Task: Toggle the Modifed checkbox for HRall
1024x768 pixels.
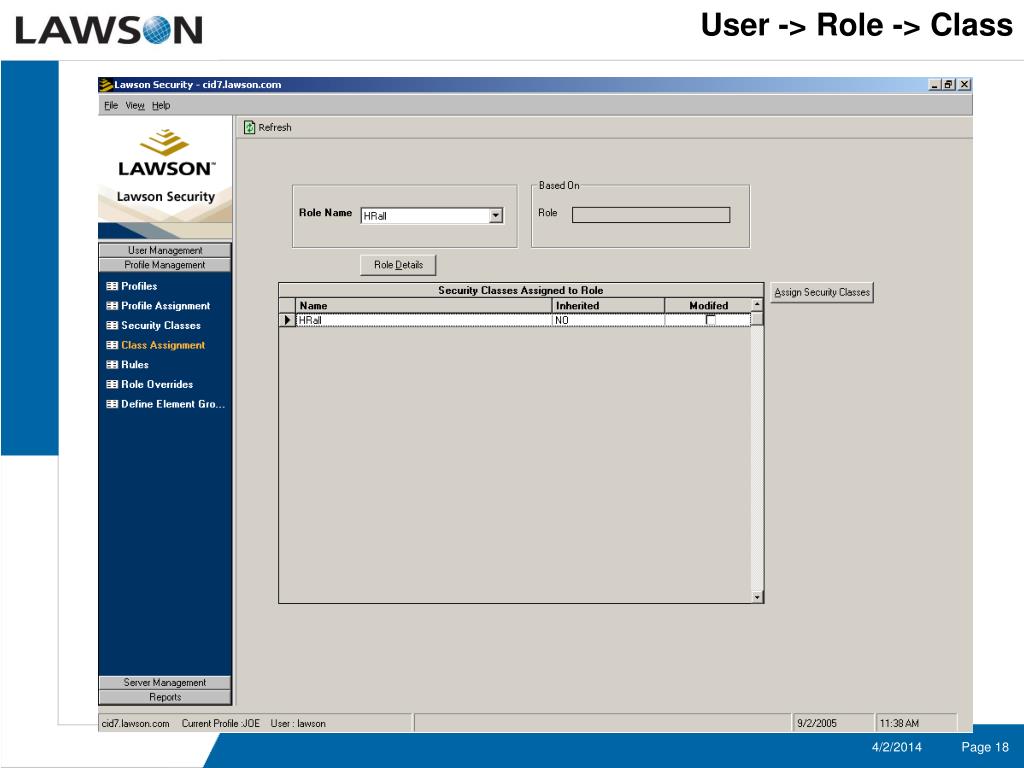Action: point(711,320)
